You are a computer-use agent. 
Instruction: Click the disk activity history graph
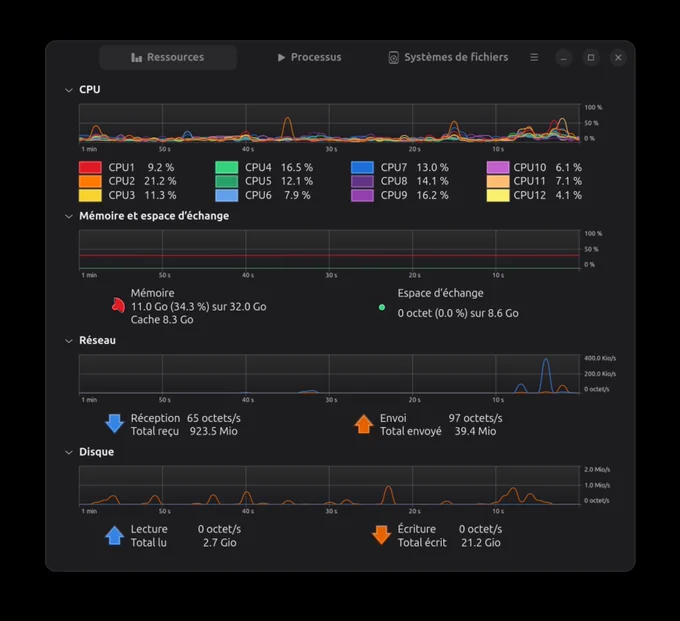330,485
